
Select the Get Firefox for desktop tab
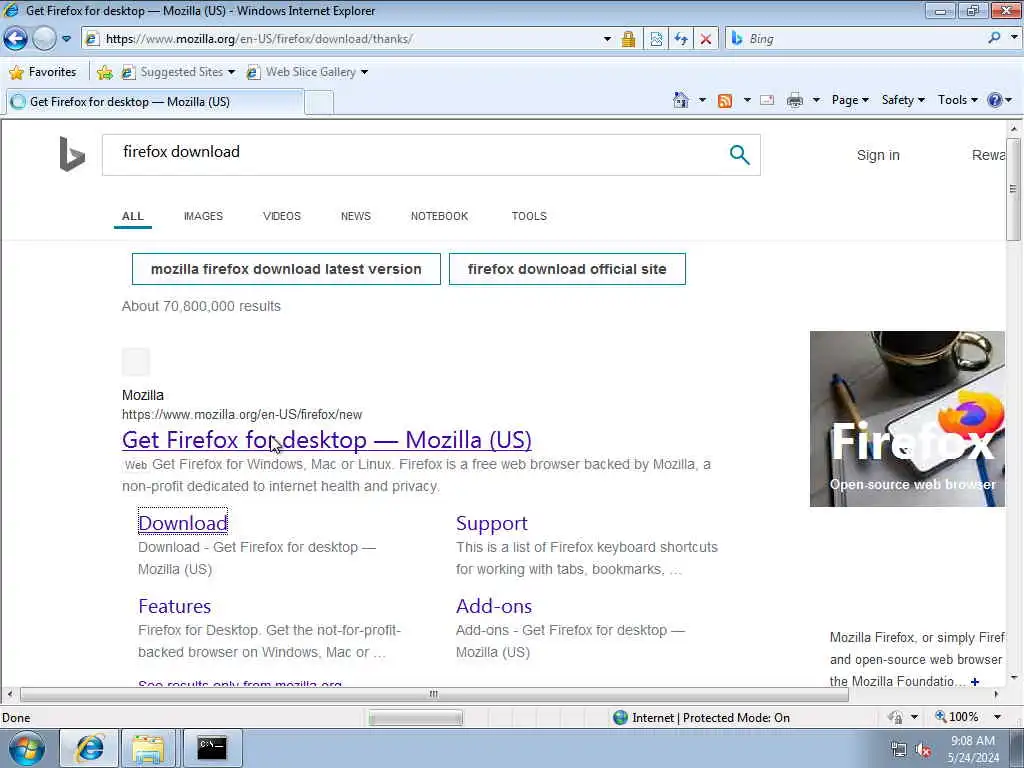pyautogui.click(x=154, y=102)
